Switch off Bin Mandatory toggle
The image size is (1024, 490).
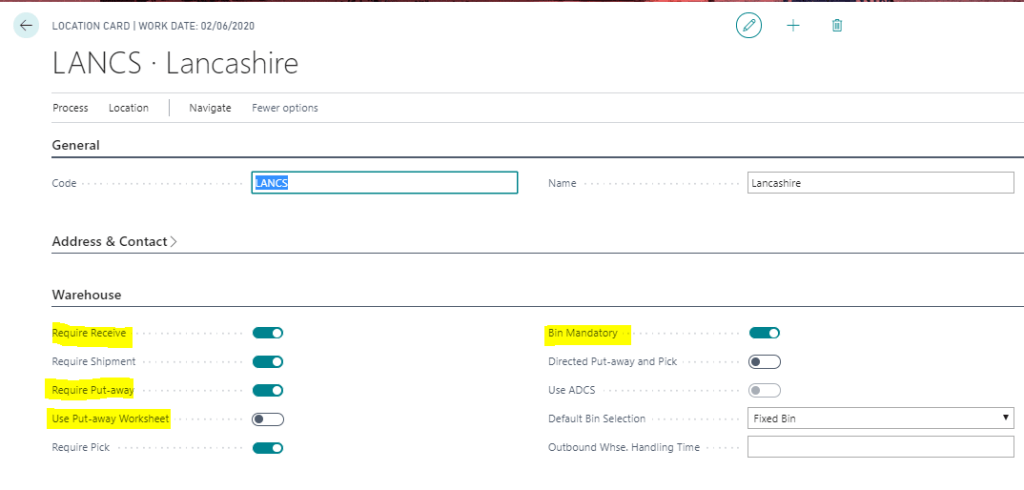764,333
